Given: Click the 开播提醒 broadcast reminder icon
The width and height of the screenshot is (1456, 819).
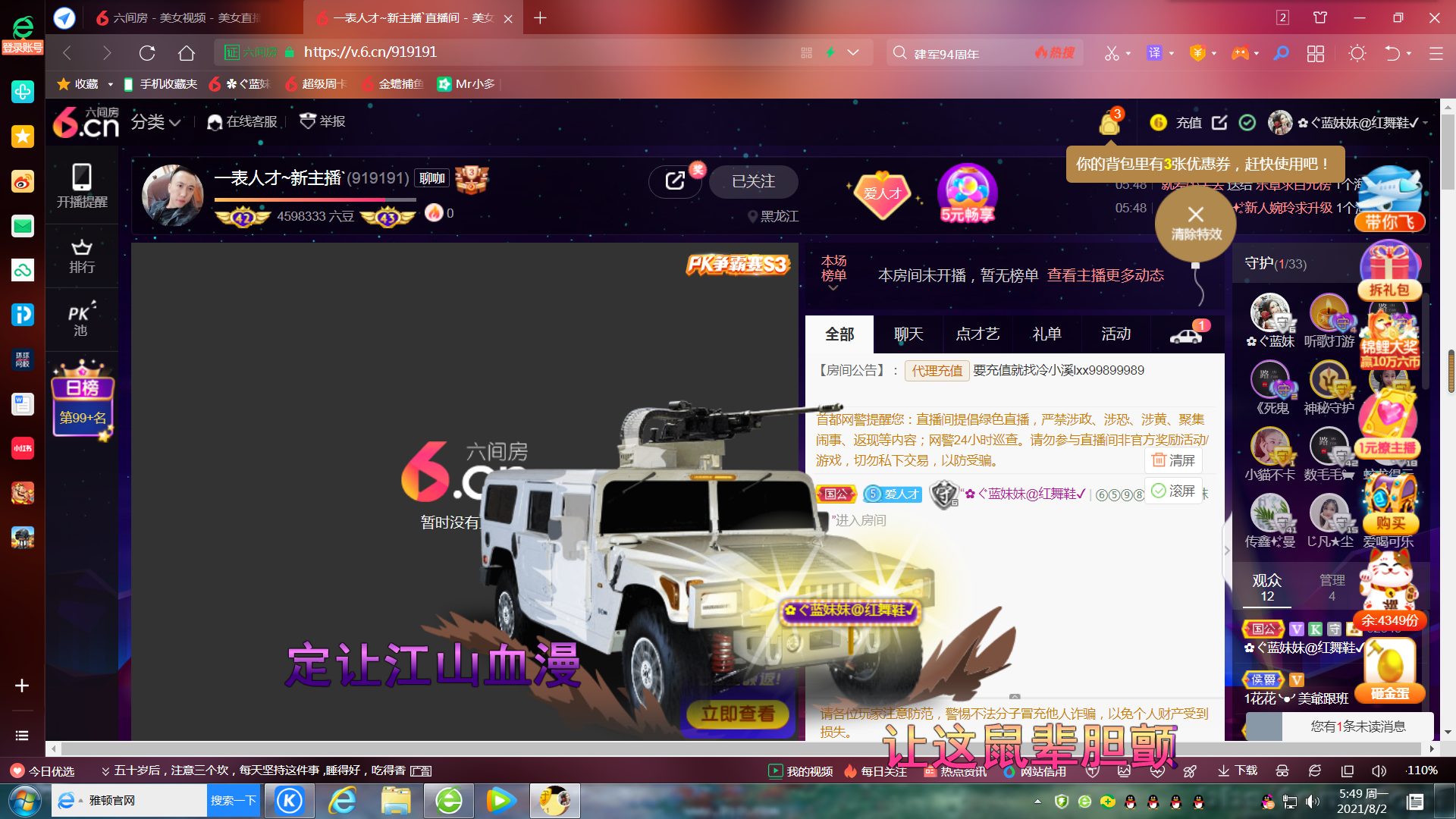Looking at the screenshot, I should tap(82, 186).
